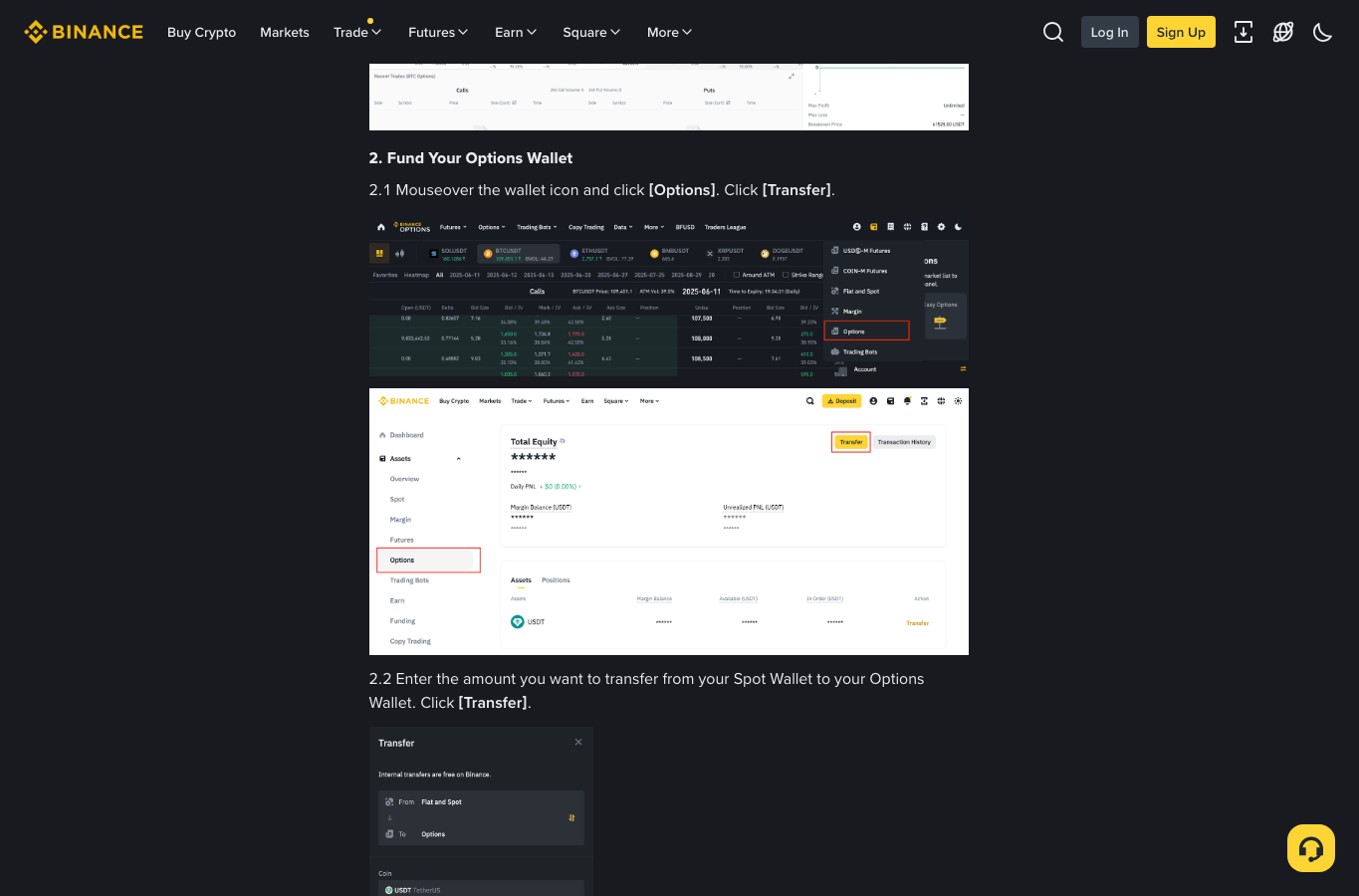Image resolution: width=1359 pixels, height=896 pixels.
Task: Click the heading '2. Fund Your Options Wallet'
Action: [x=471, y=158]
